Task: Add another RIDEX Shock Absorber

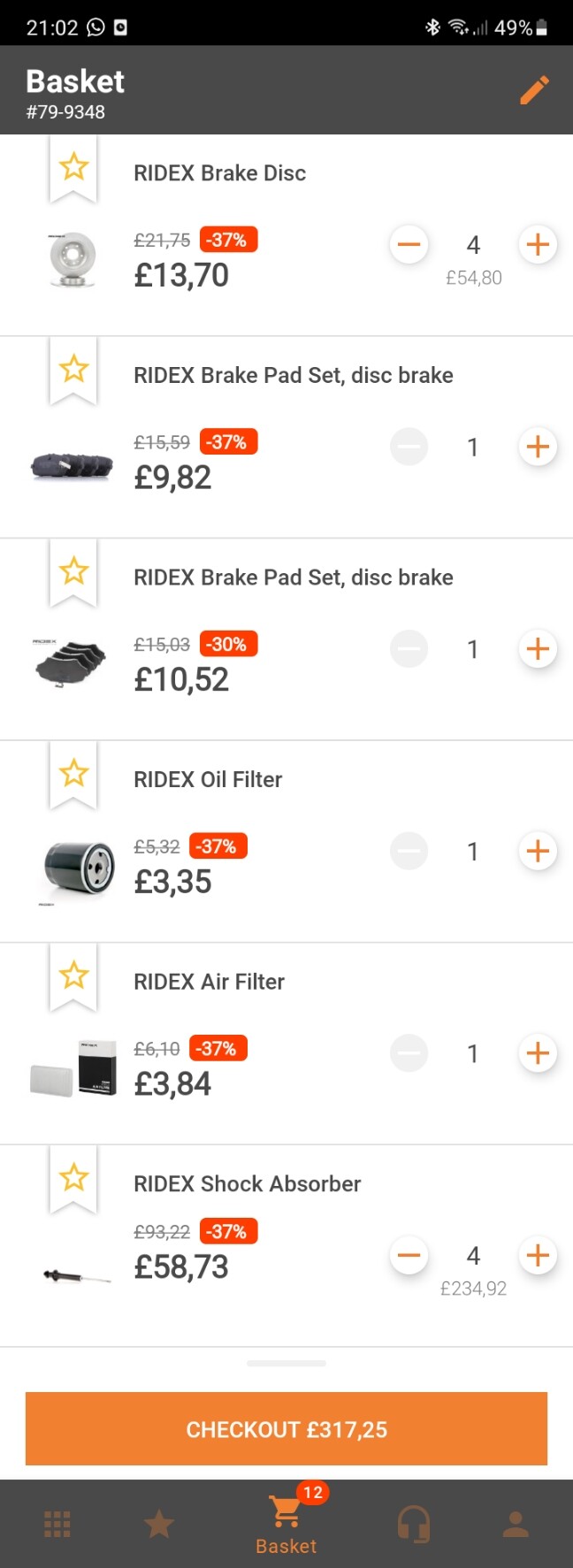Action: click(x=538, y=1255)
